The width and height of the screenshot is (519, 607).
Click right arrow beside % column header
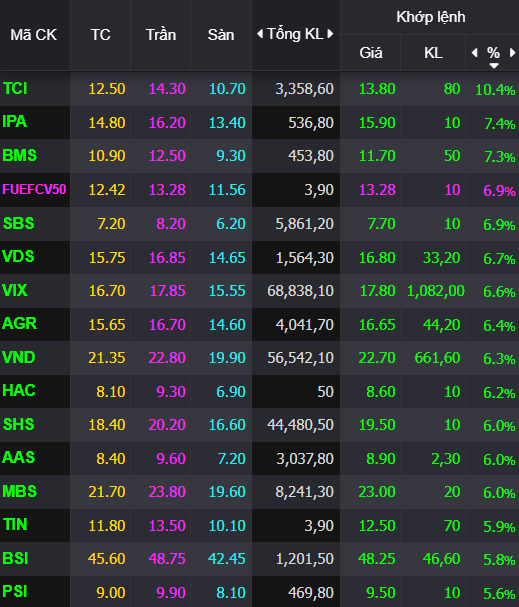[x=512, y=53]
